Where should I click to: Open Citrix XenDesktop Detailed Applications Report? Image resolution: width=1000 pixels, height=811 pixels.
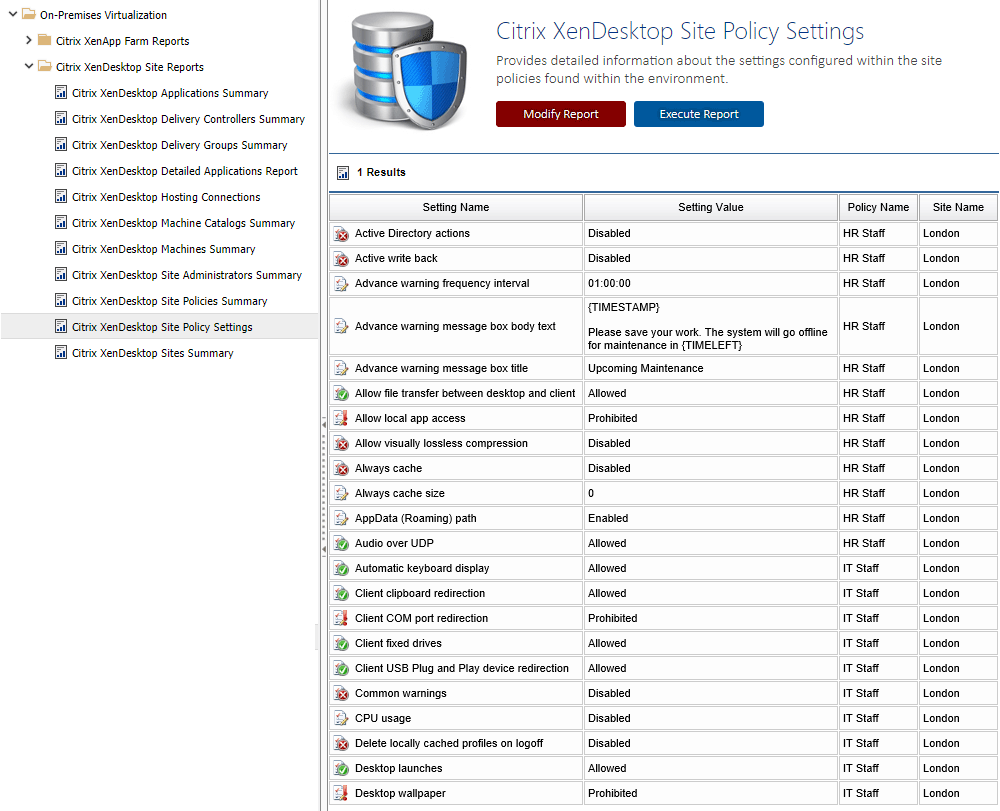click(x=184, y=171)
